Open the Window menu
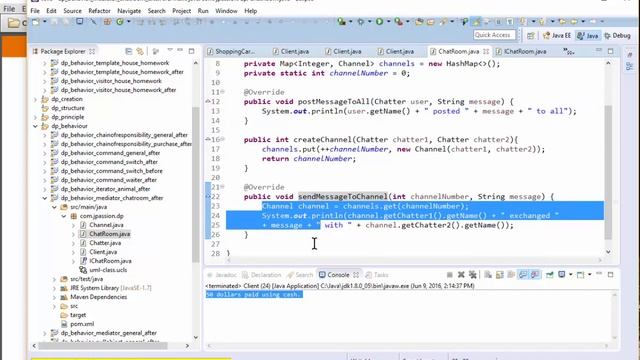 pos(226,11)
